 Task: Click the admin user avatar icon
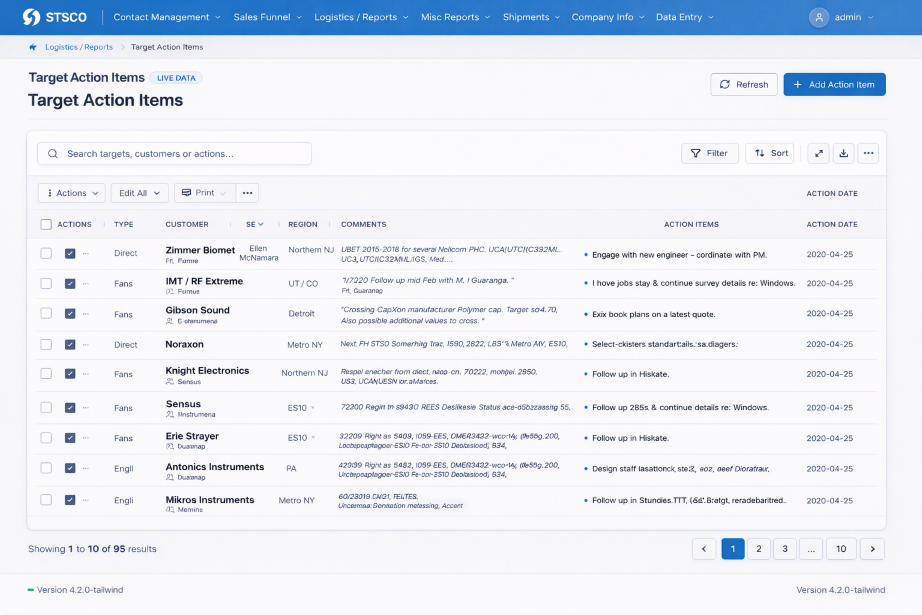point(819,18)
